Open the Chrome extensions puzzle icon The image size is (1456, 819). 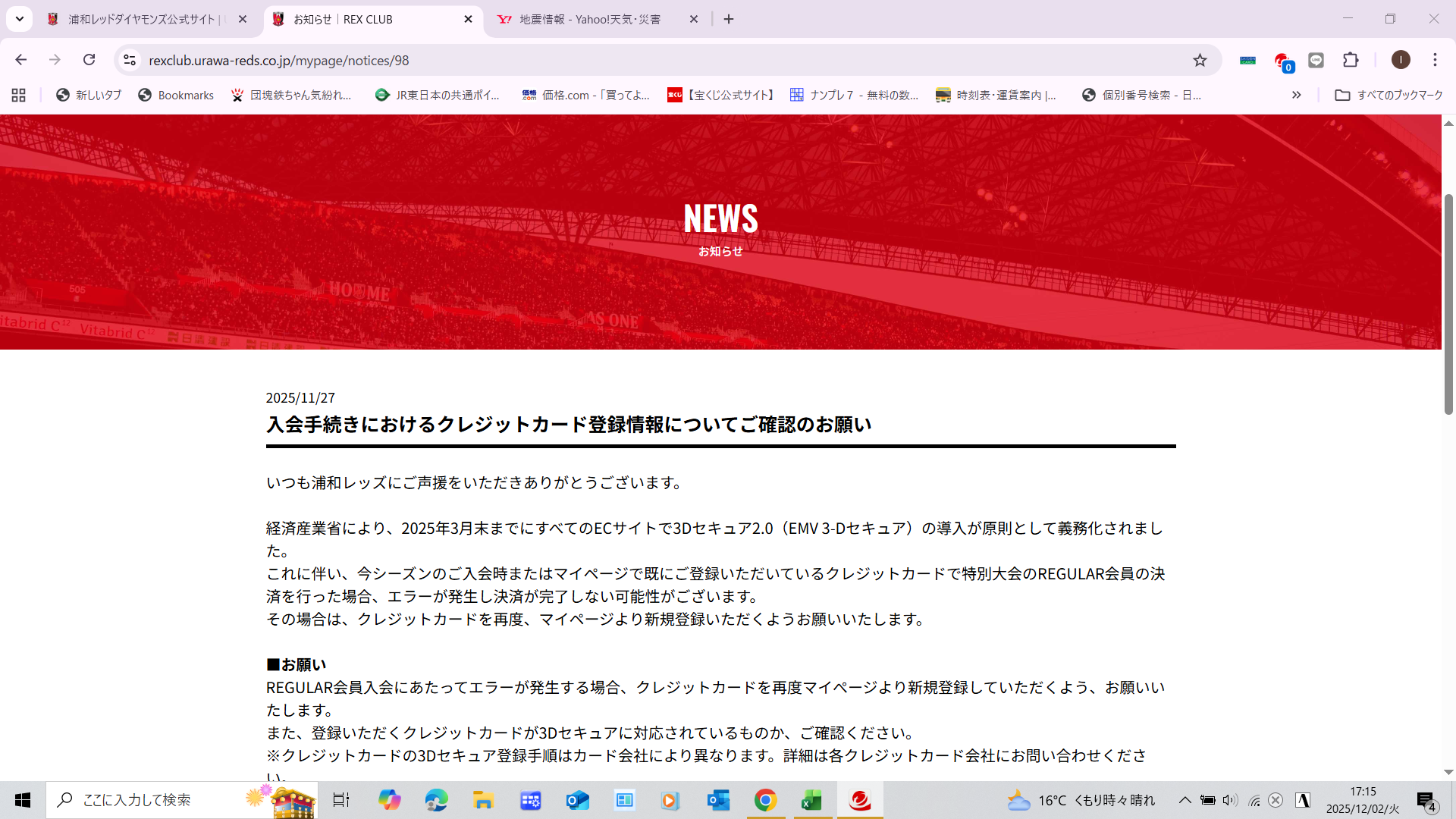(1351, 60)
